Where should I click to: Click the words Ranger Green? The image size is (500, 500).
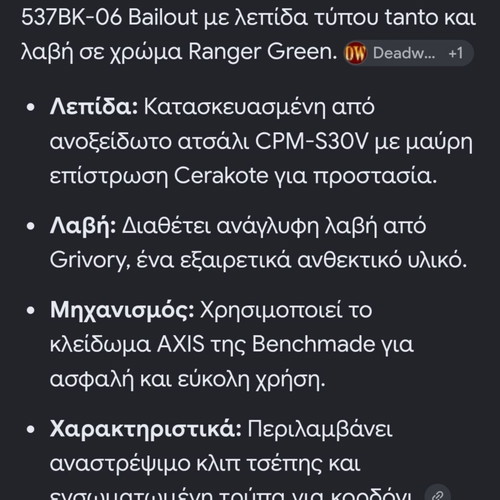(263, 52)
